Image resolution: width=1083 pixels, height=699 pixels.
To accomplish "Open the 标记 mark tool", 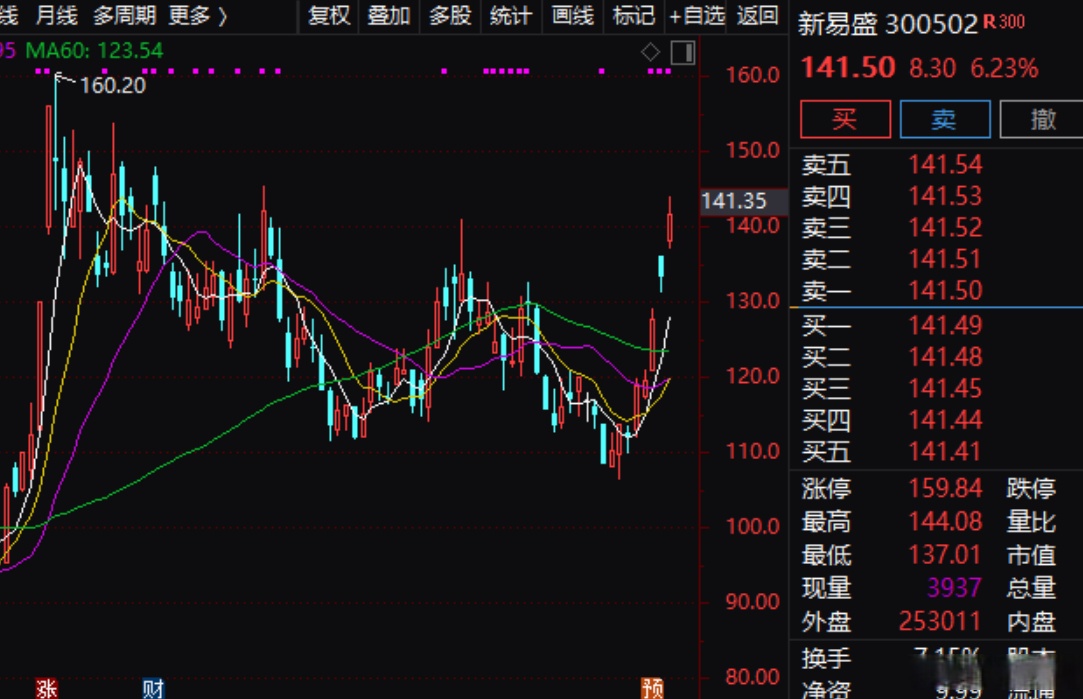I will (x=633, y=15).
